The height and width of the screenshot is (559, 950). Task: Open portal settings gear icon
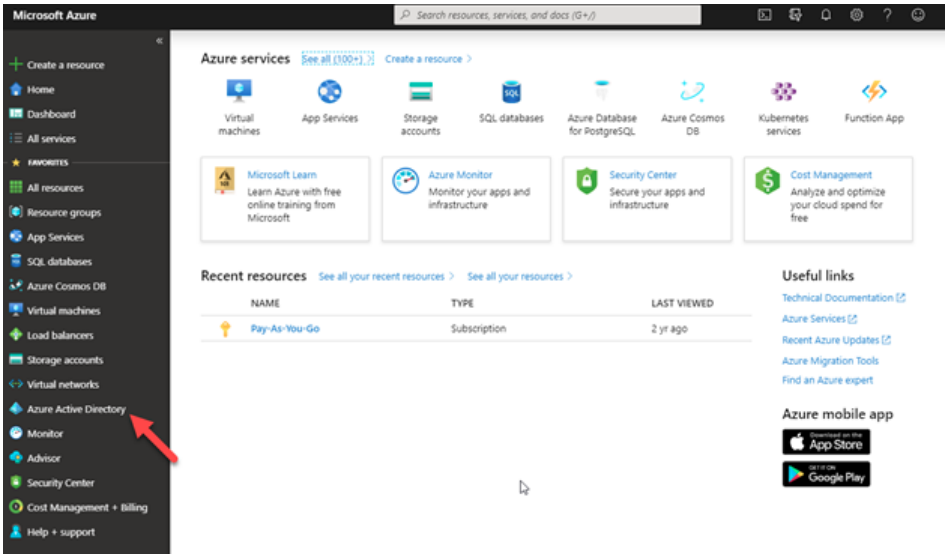point(856,15)
